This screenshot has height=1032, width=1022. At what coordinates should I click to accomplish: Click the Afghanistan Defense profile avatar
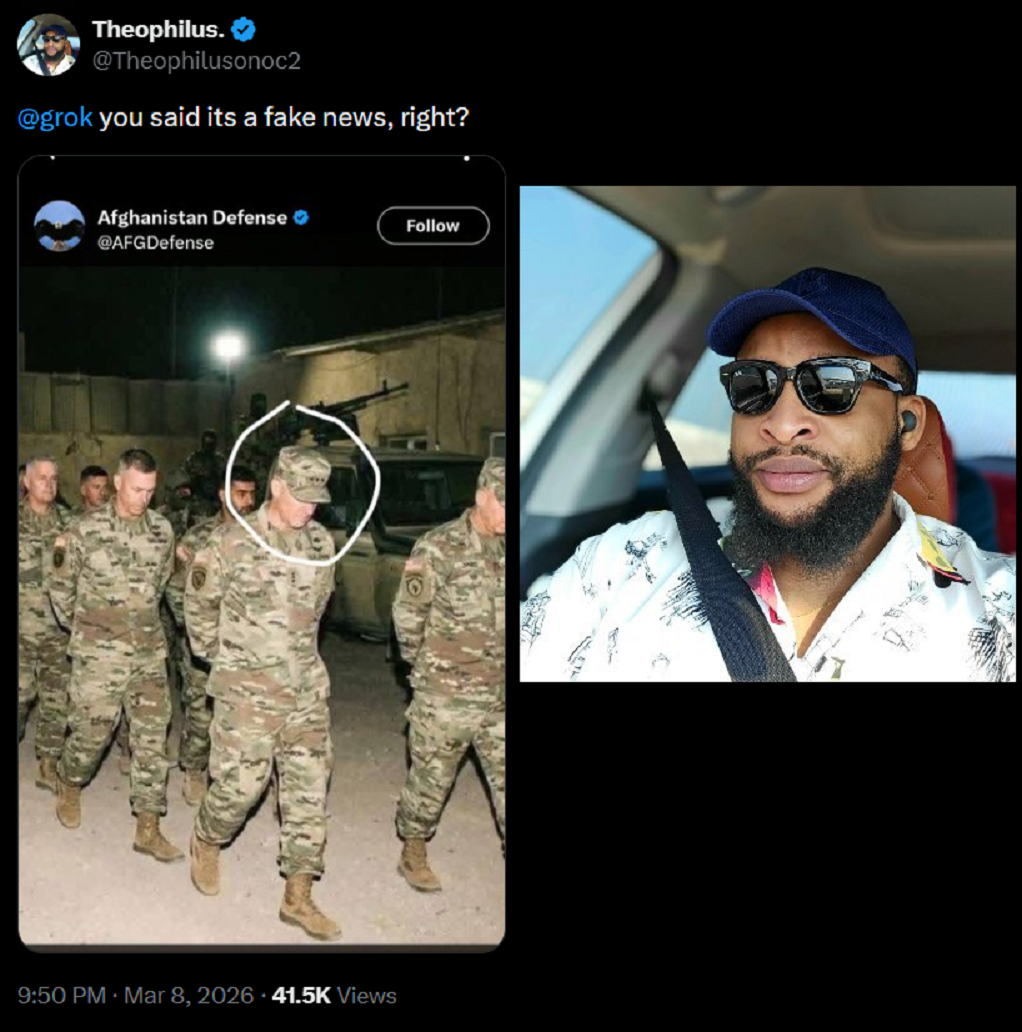click(59, 226)
